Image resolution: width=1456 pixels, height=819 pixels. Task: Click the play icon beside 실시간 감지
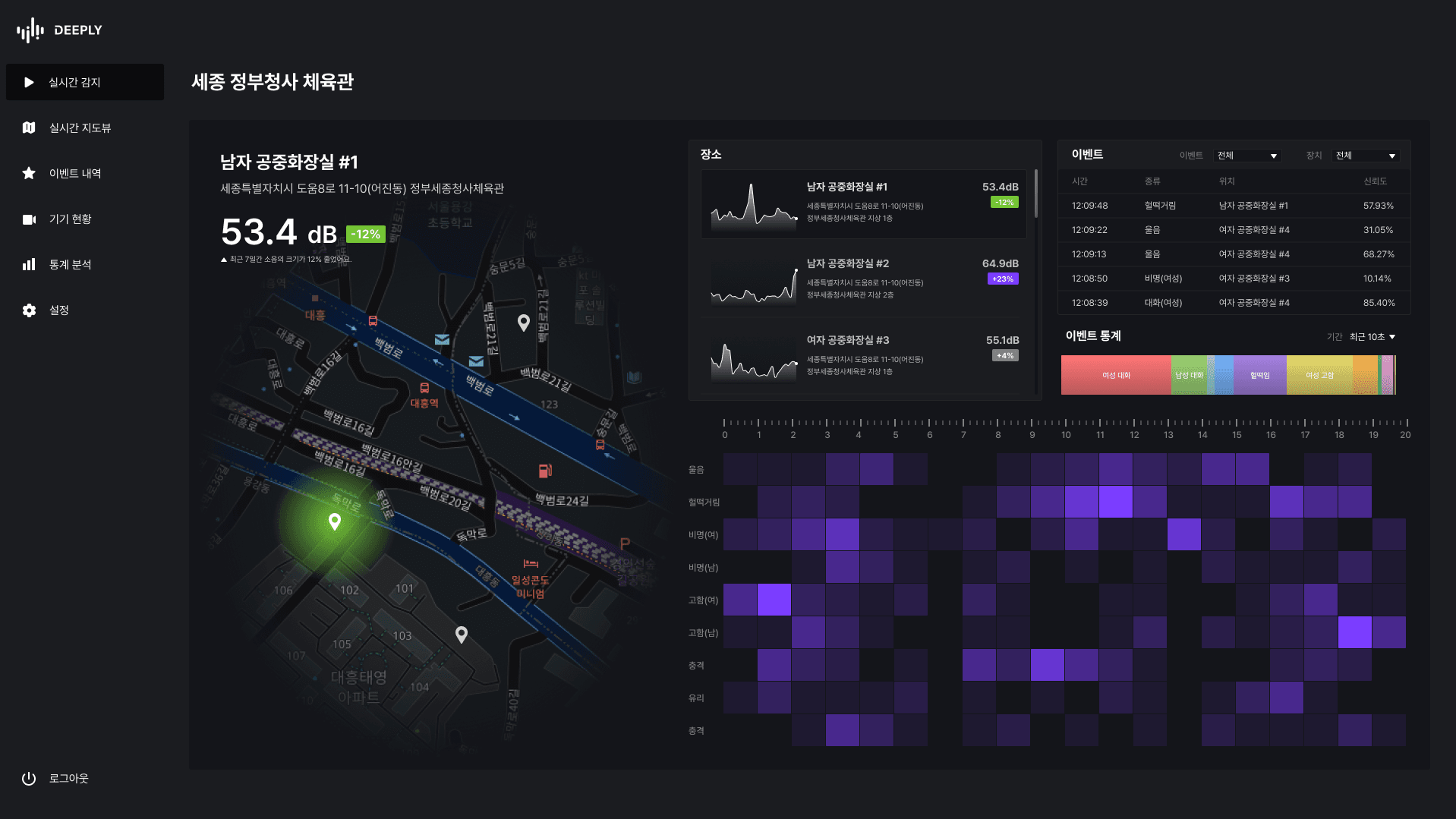coord(29,82)
